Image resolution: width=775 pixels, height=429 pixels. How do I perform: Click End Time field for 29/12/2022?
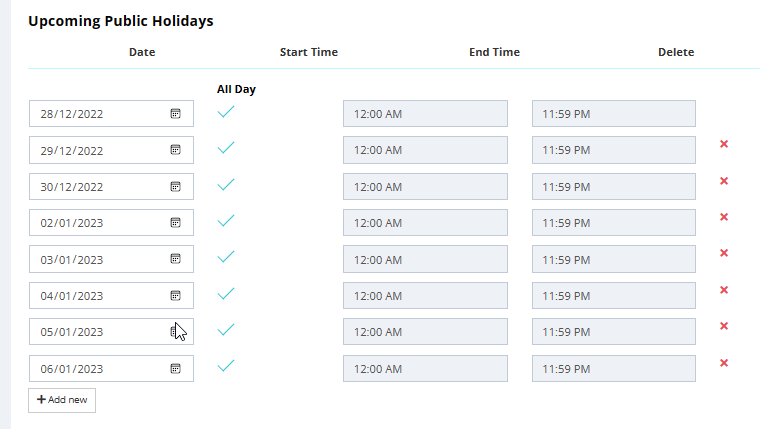[x=613, y=150]
